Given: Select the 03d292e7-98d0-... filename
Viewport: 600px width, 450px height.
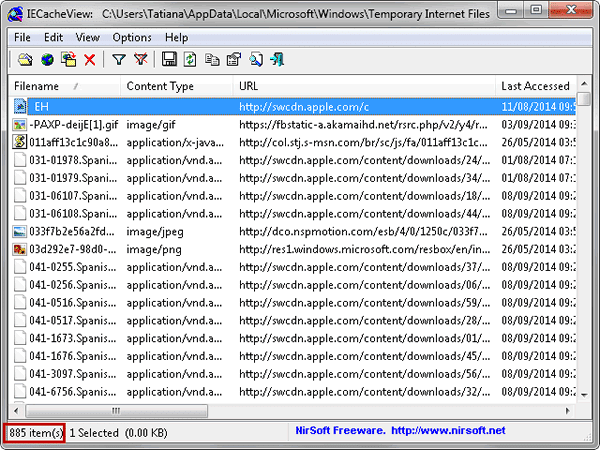Looking at the screenshot, I should tap(73, 249).
